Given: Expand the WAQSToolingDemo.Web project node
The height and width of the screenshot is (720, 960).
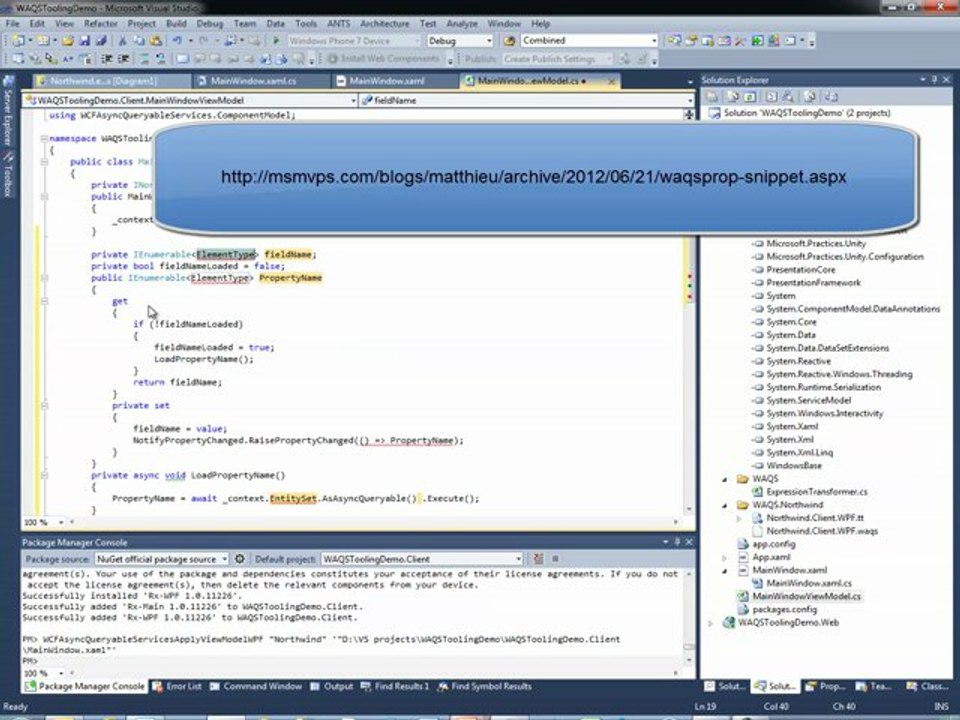Looking at the screenshot, I should 711,623.
